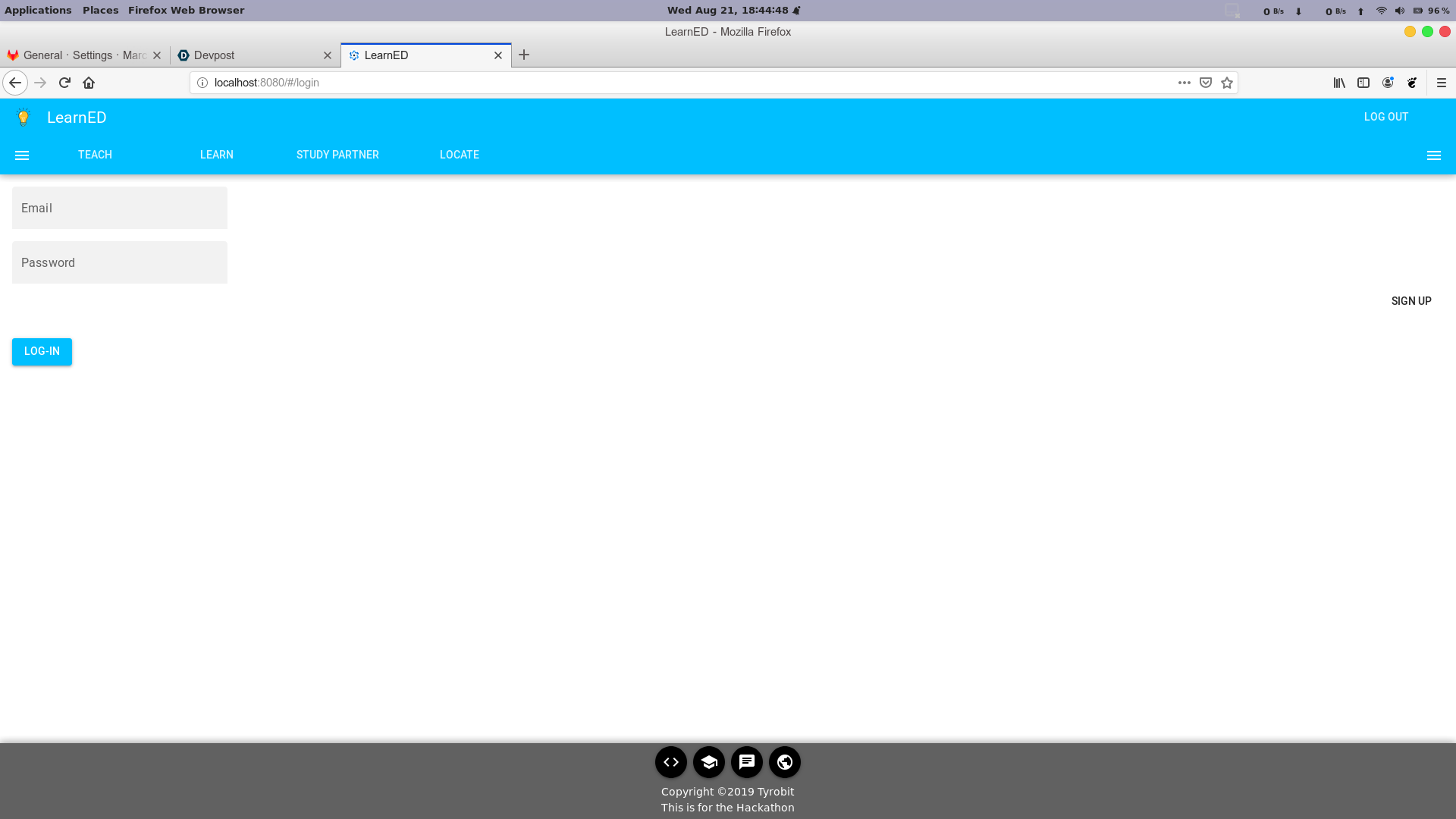Open page actions three-dot menu
Image resolution: width=1456 pixels, height=819 pixels.
[1184, 83]
